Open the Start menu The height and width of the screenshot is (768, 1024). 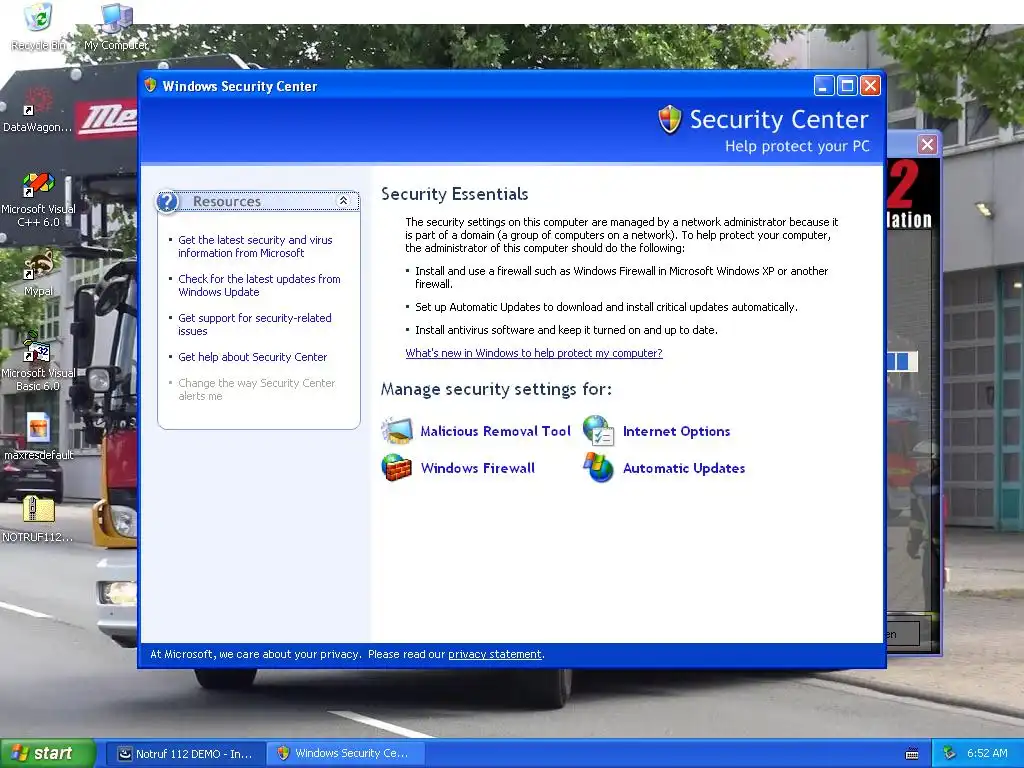(48, 754)
